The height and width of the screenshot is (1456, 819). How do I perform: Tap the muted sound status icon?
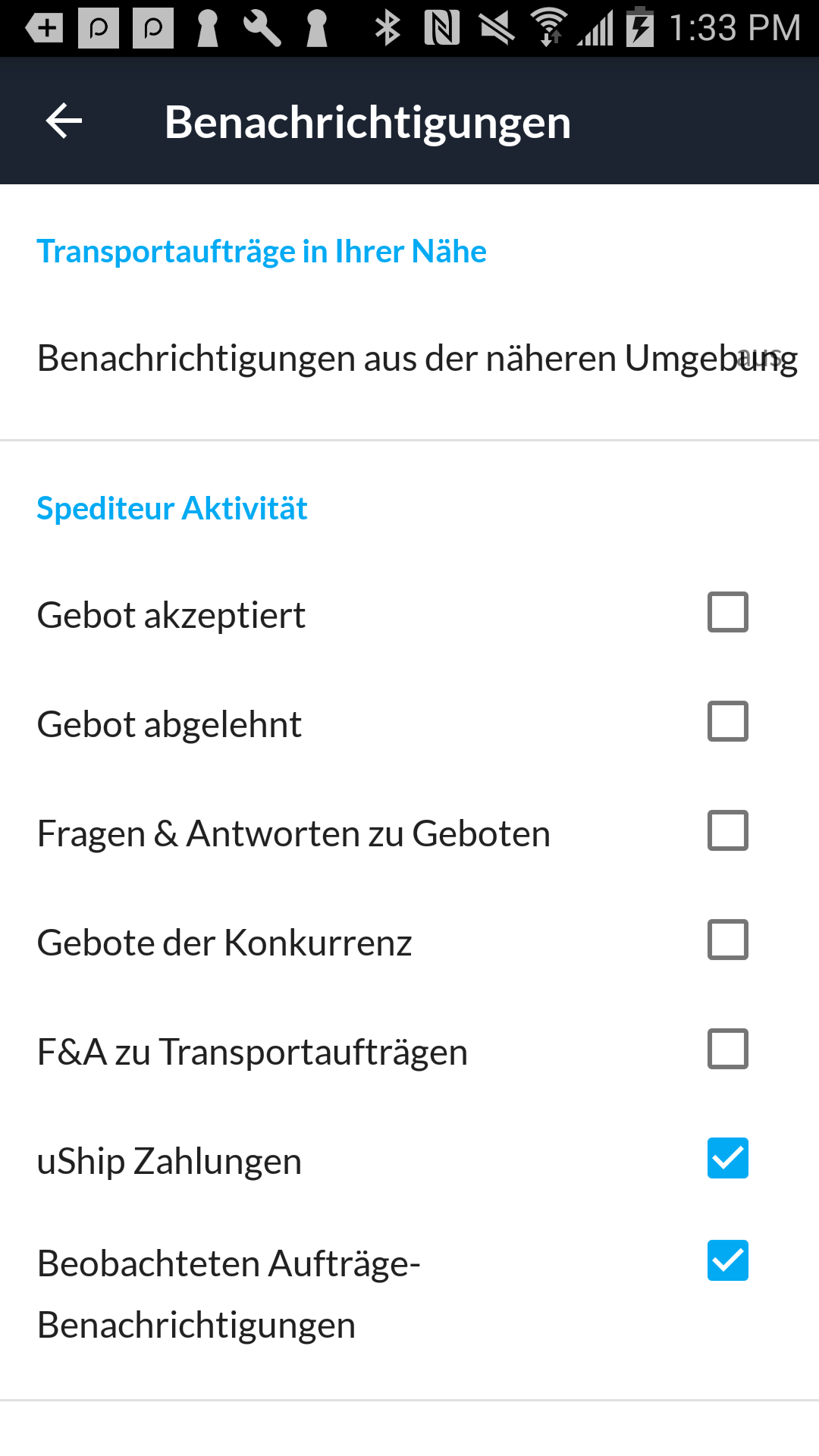(x=497, y=28)
